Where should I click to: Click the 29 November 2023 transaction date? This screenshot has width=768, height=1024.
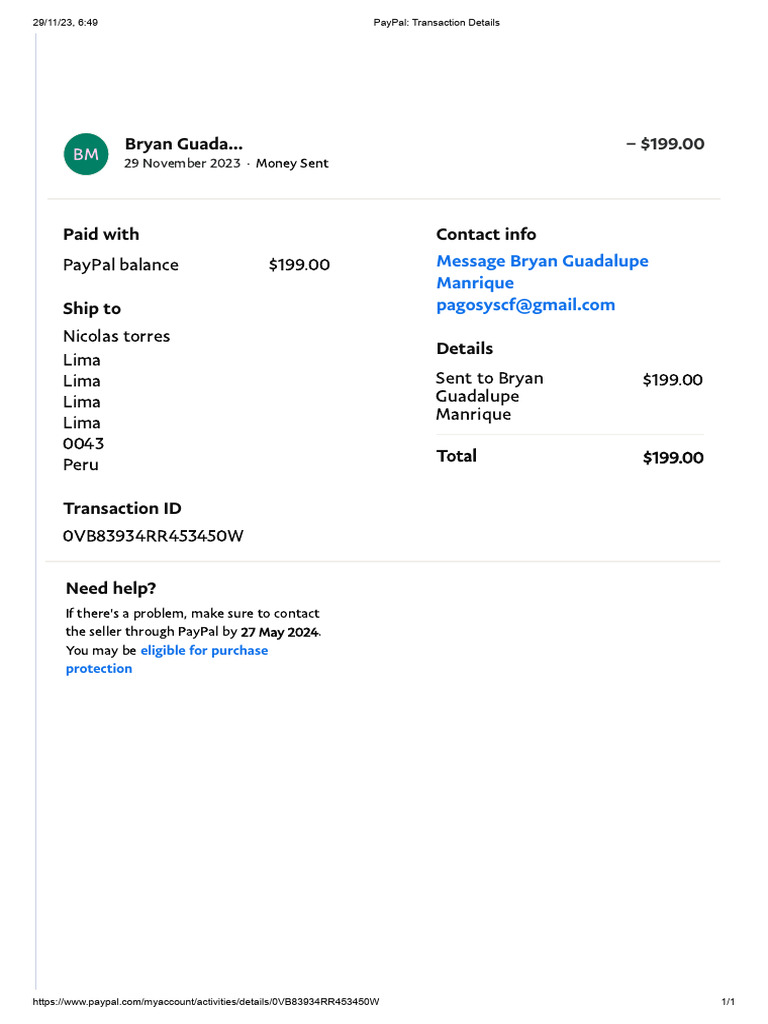182,164
